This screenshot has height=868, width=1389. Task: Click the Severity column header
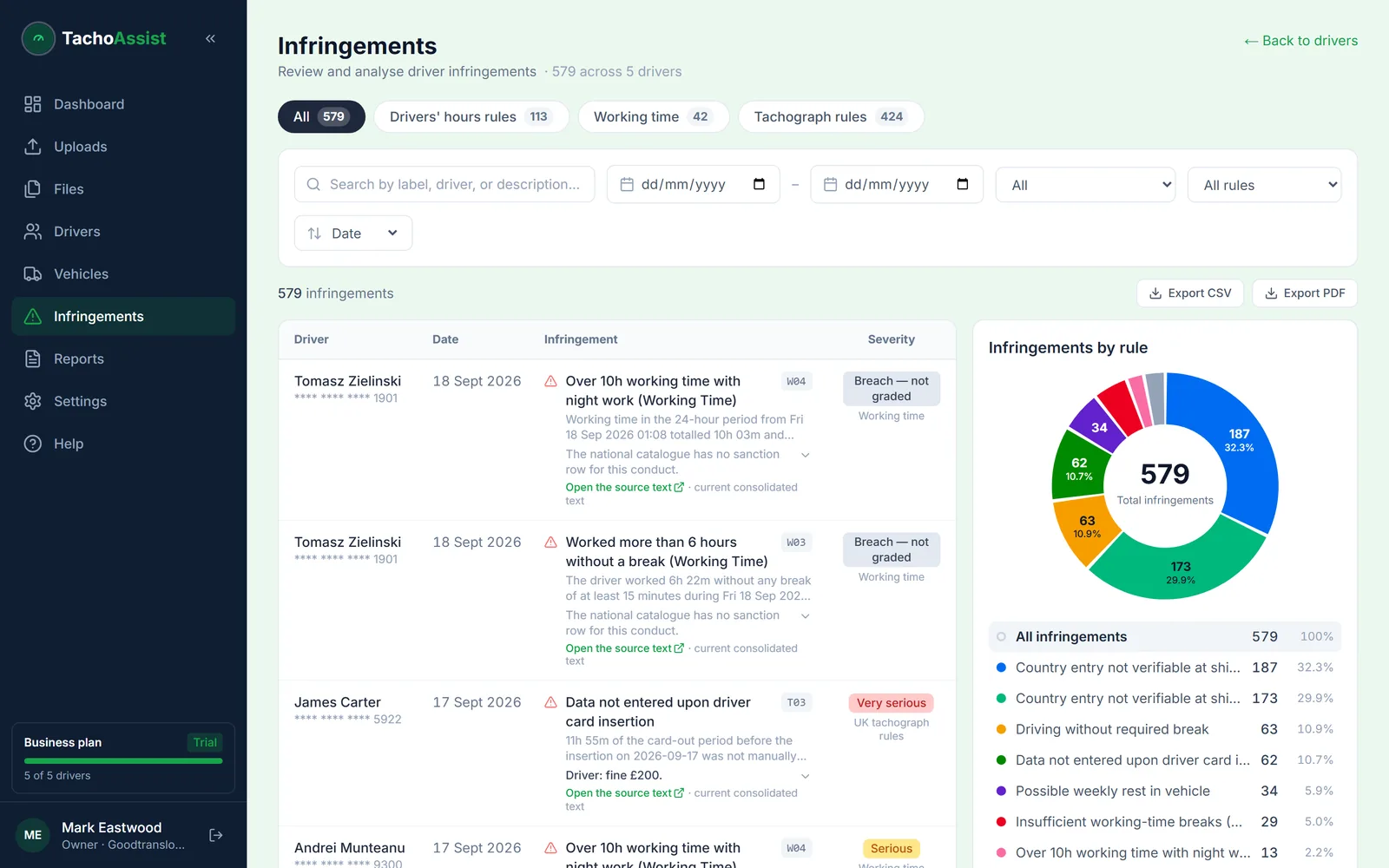point(892,339)
